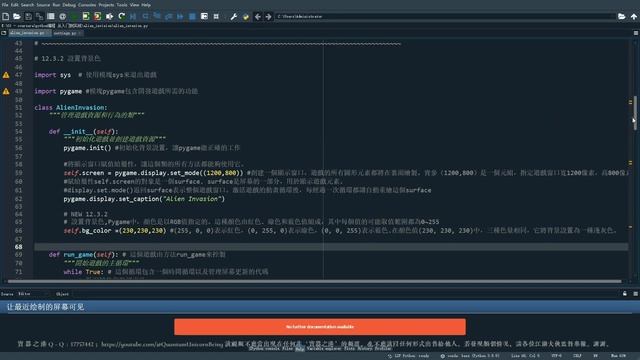The image size is (640, 360).
Task: Open Preferences wrench icon
Action: pyautogui.click(x=233, y=16)
